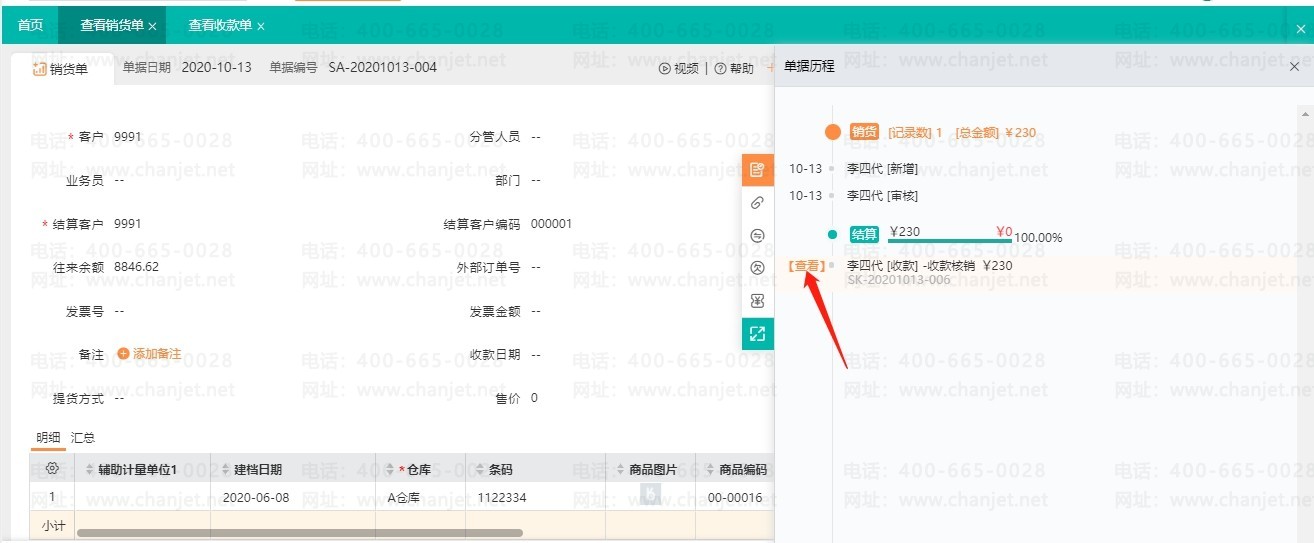Click the 查看 link beside receipt record
The width and height of the screenshot is (1314, 543).
point(806,266)
